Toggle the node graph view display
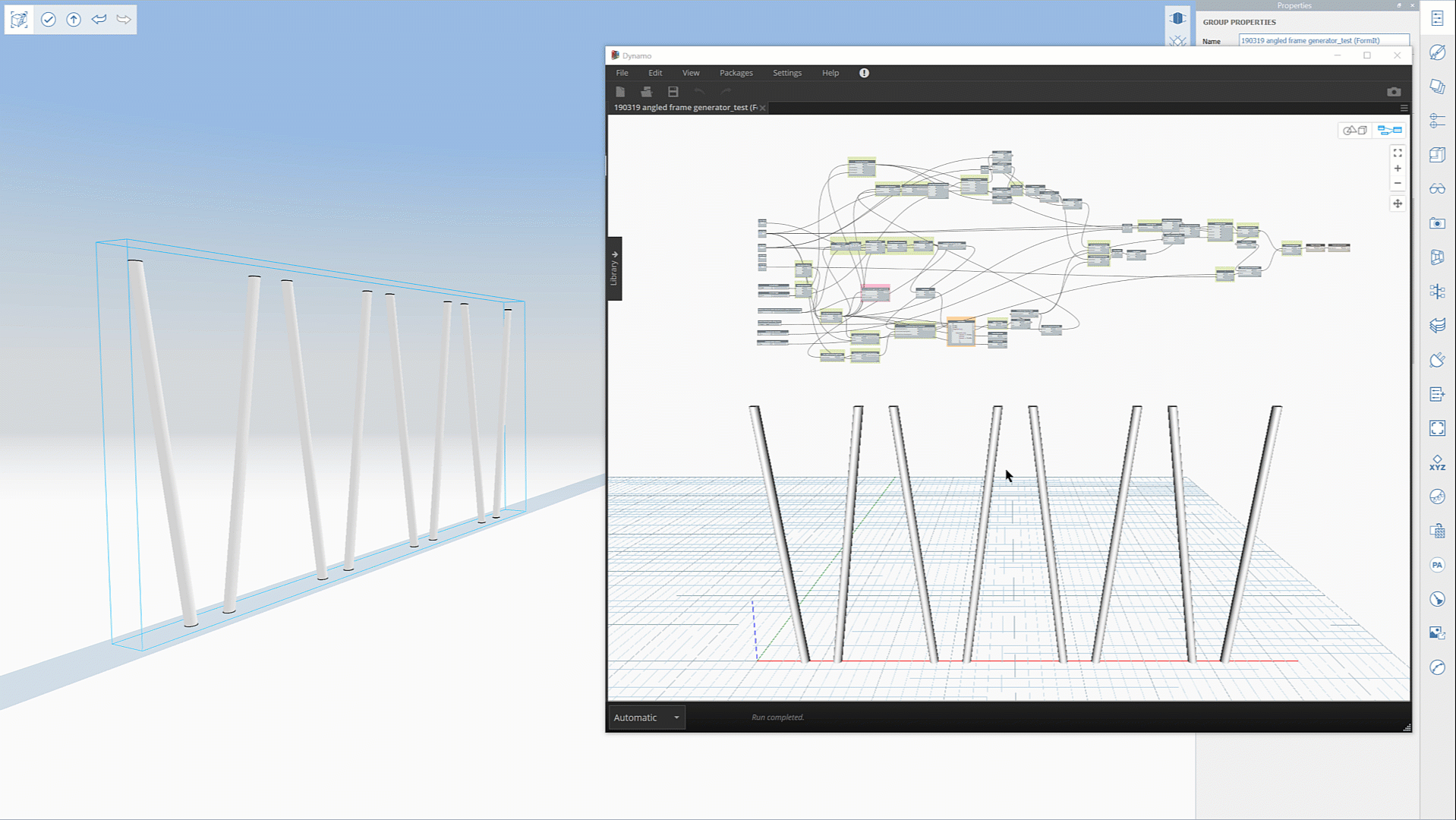Screen dimensions: 1456x820 [1390, 130]
